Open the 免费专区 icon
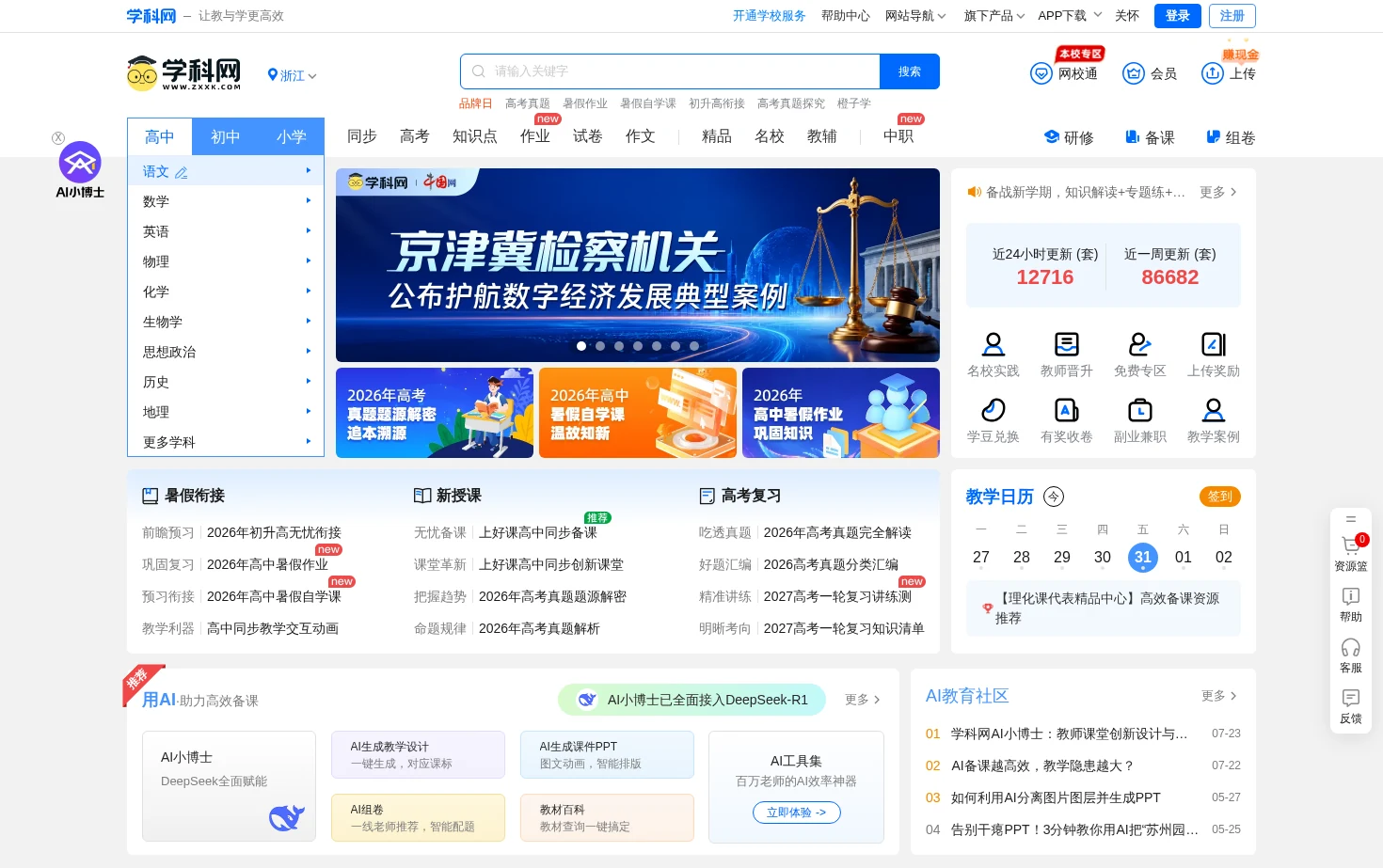1383x868 pixels. click(1140, 344)
